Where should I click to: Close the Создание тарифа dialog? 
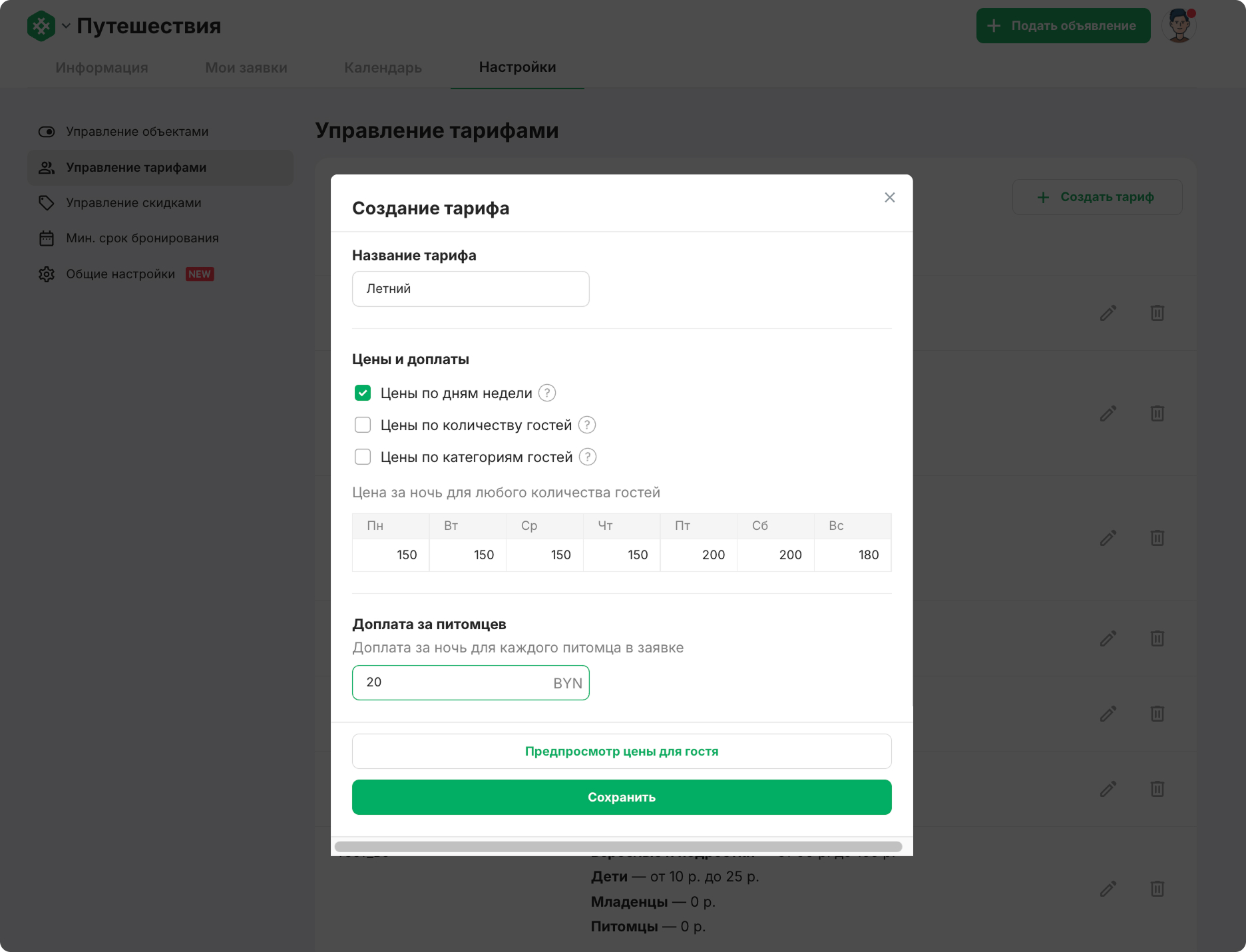click(890, 198)
